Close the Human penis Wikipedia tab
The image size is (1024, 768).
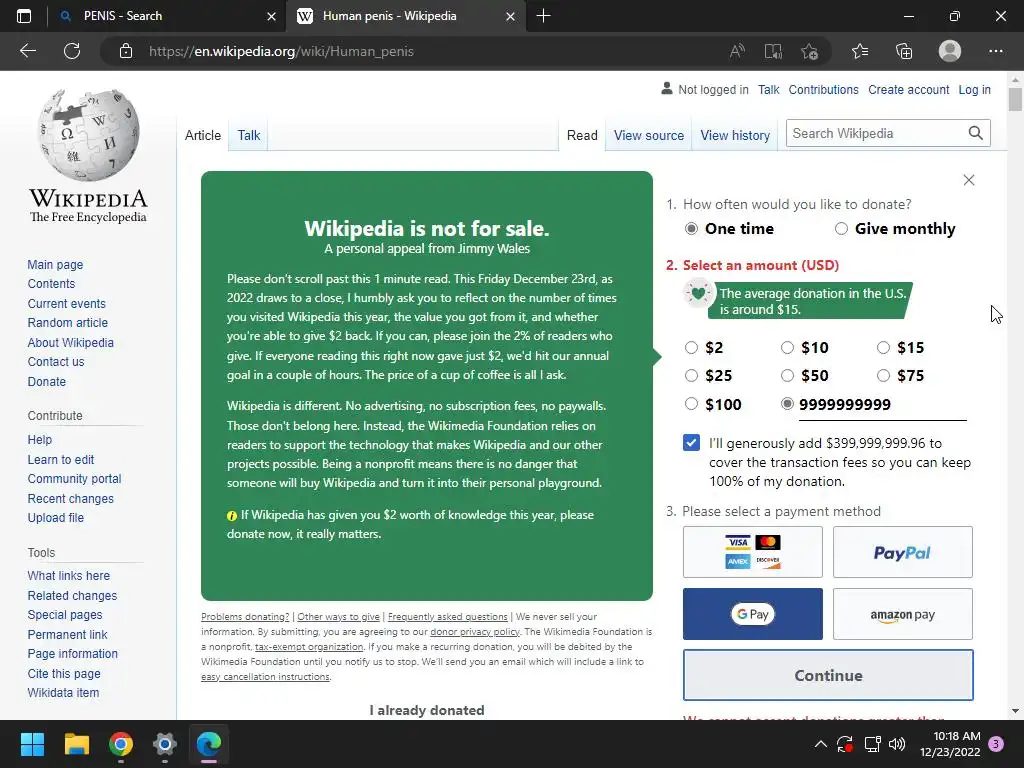[511, 16]
